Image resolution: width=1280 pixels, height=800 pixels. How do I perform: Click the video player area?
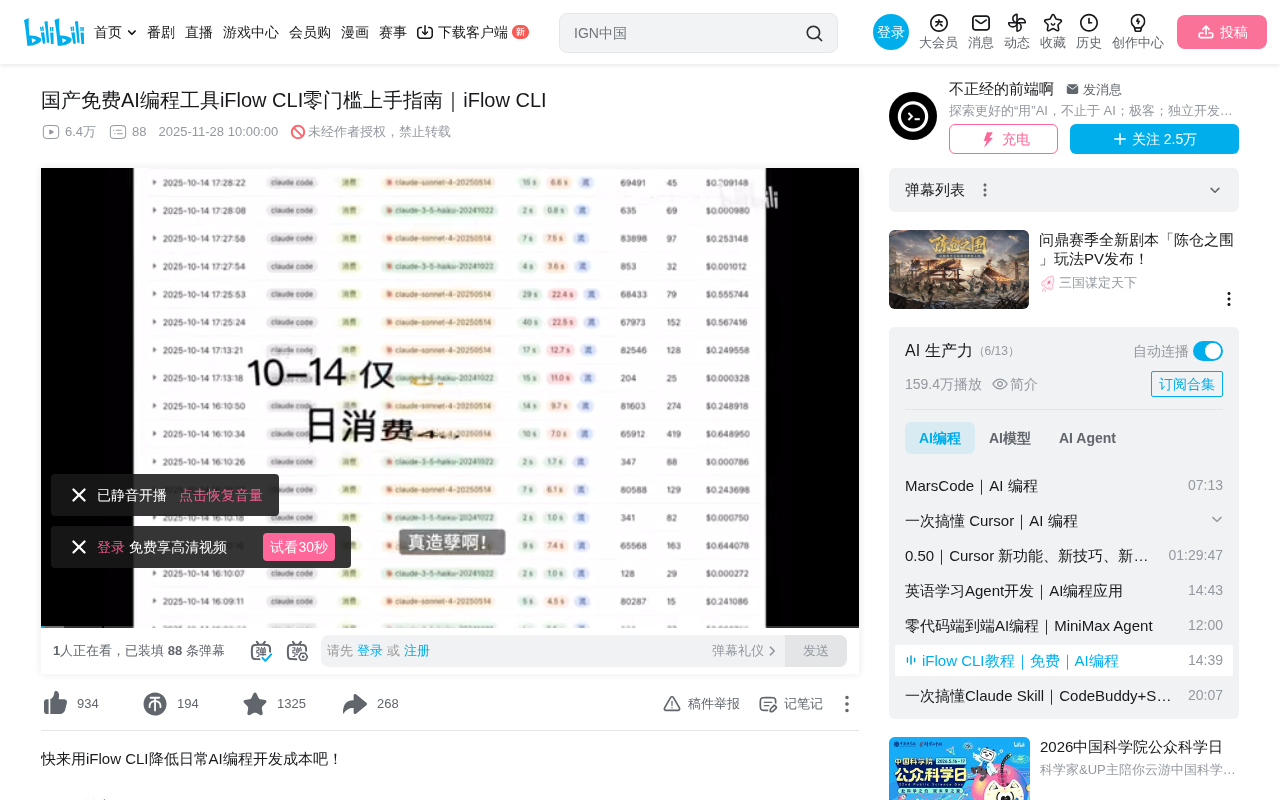click(450, 398)
